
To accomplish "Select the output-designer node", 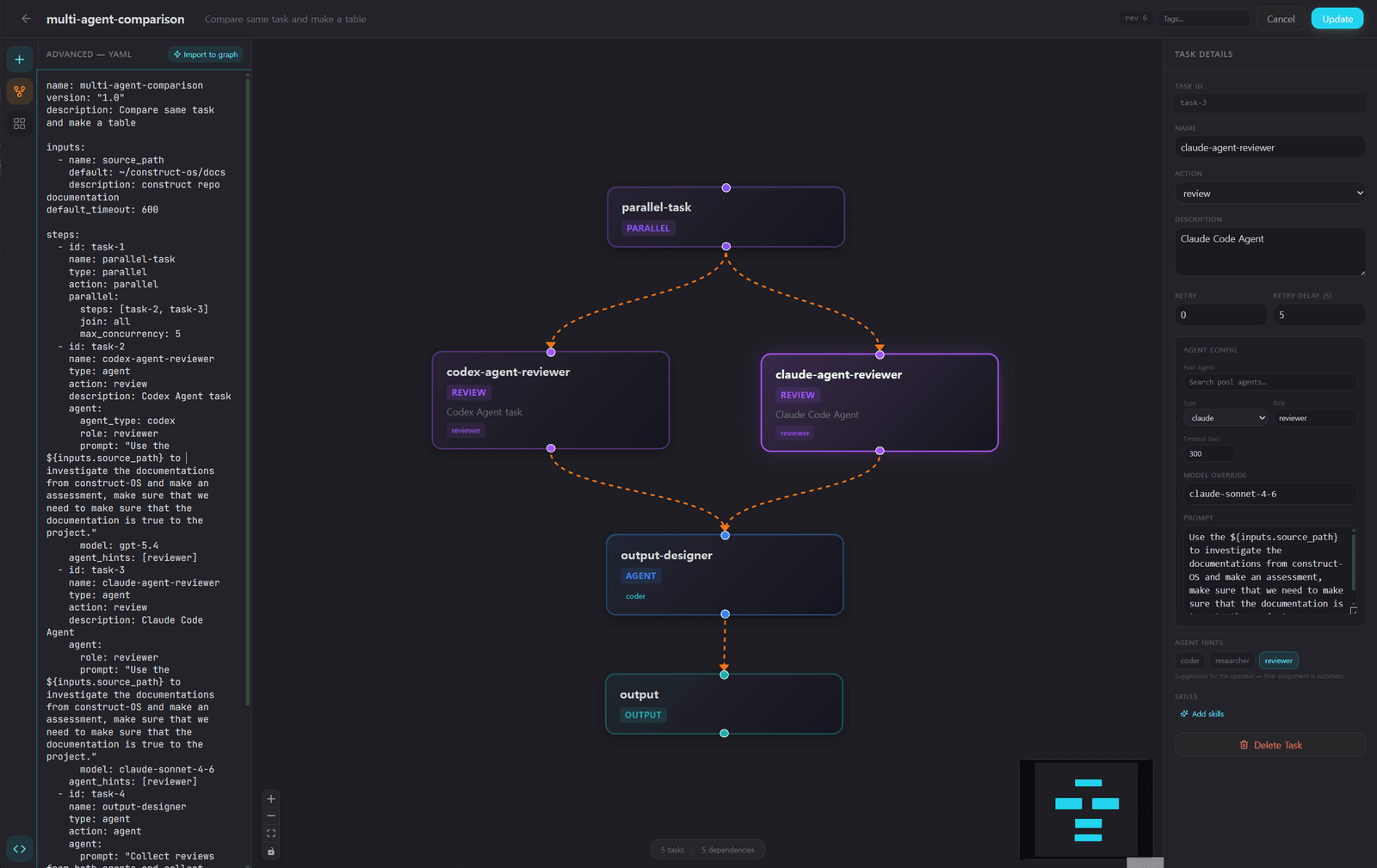I will point(725,575).
